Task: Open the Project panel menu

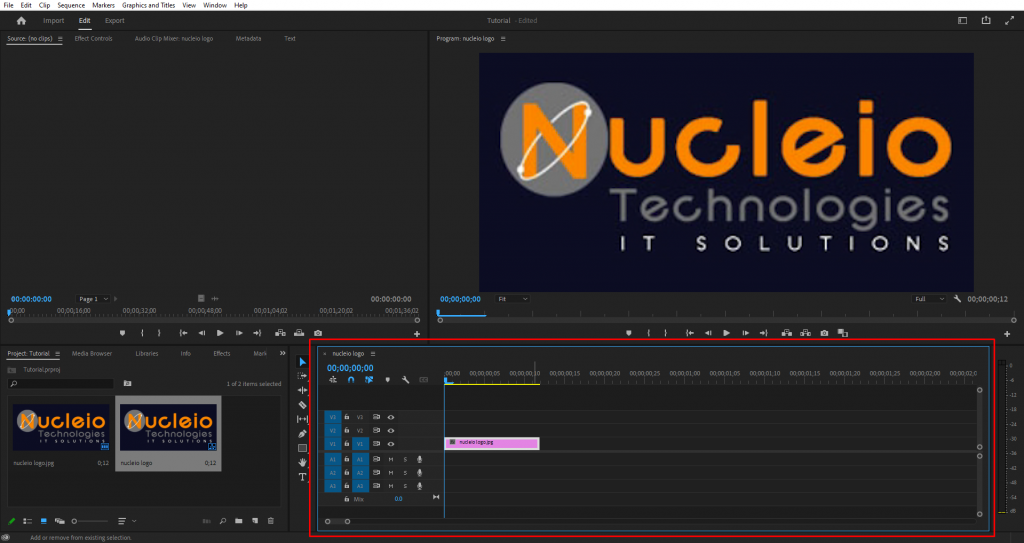Action: (57, 354)
